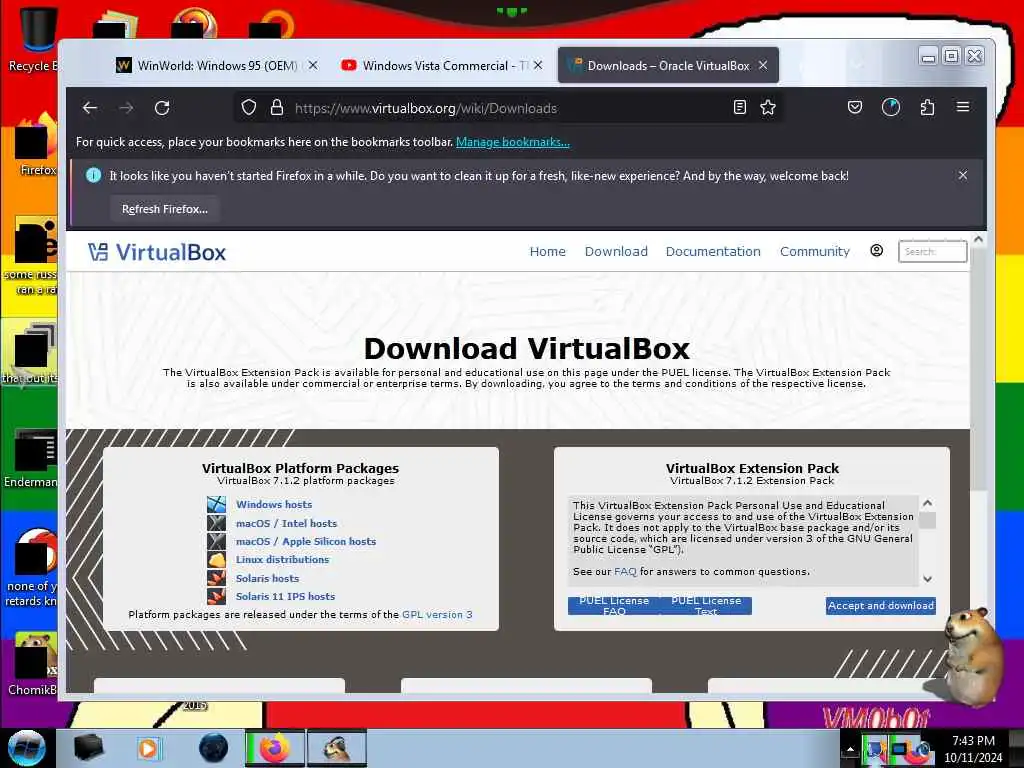1024x768 pixels.
Task: Reload the page with the refresh icon
Action: click(162, 108)
